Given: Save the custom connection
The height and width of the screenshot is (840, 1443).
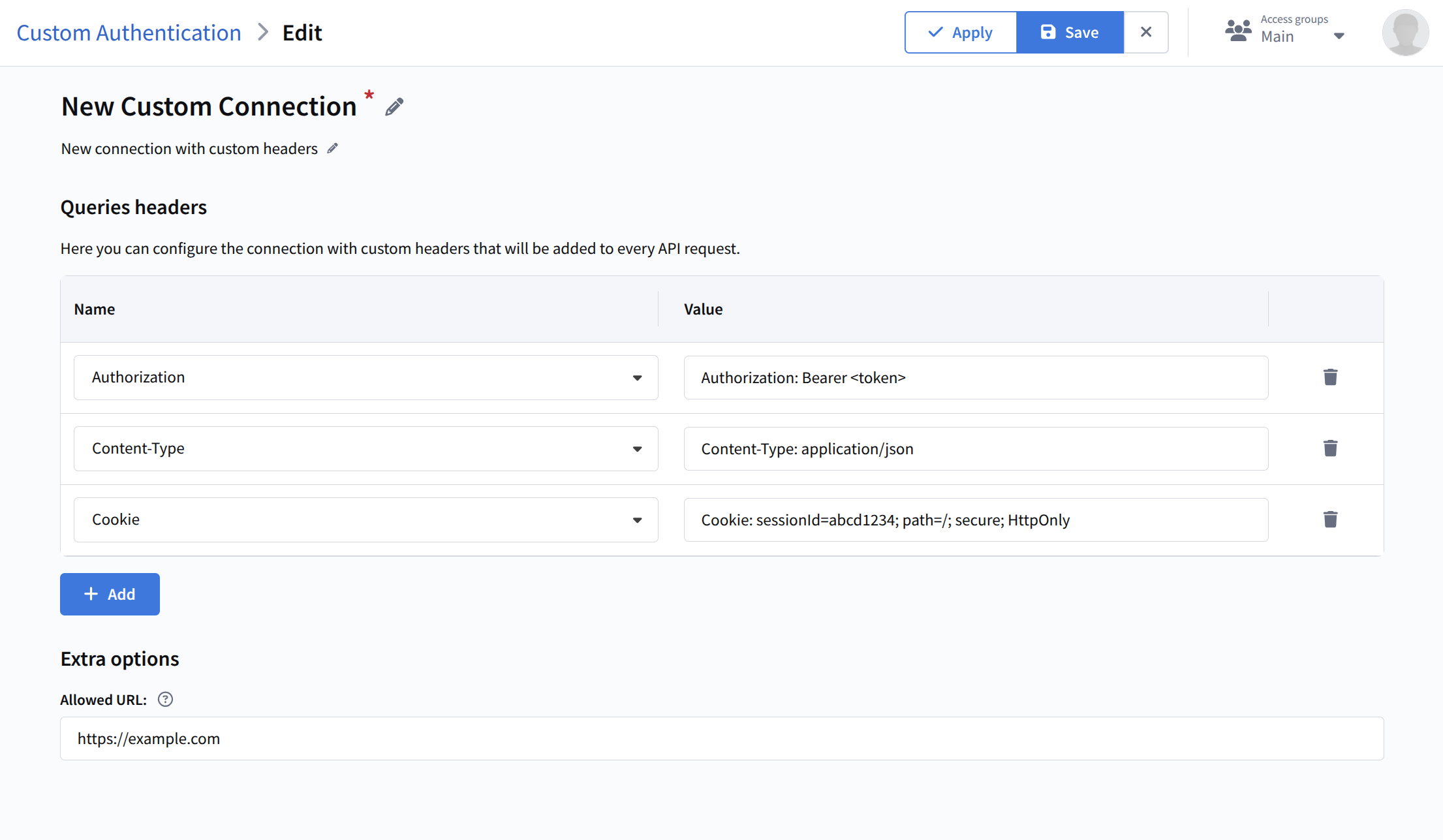Looking at the screenshot, I should (x=1070, y=32).
